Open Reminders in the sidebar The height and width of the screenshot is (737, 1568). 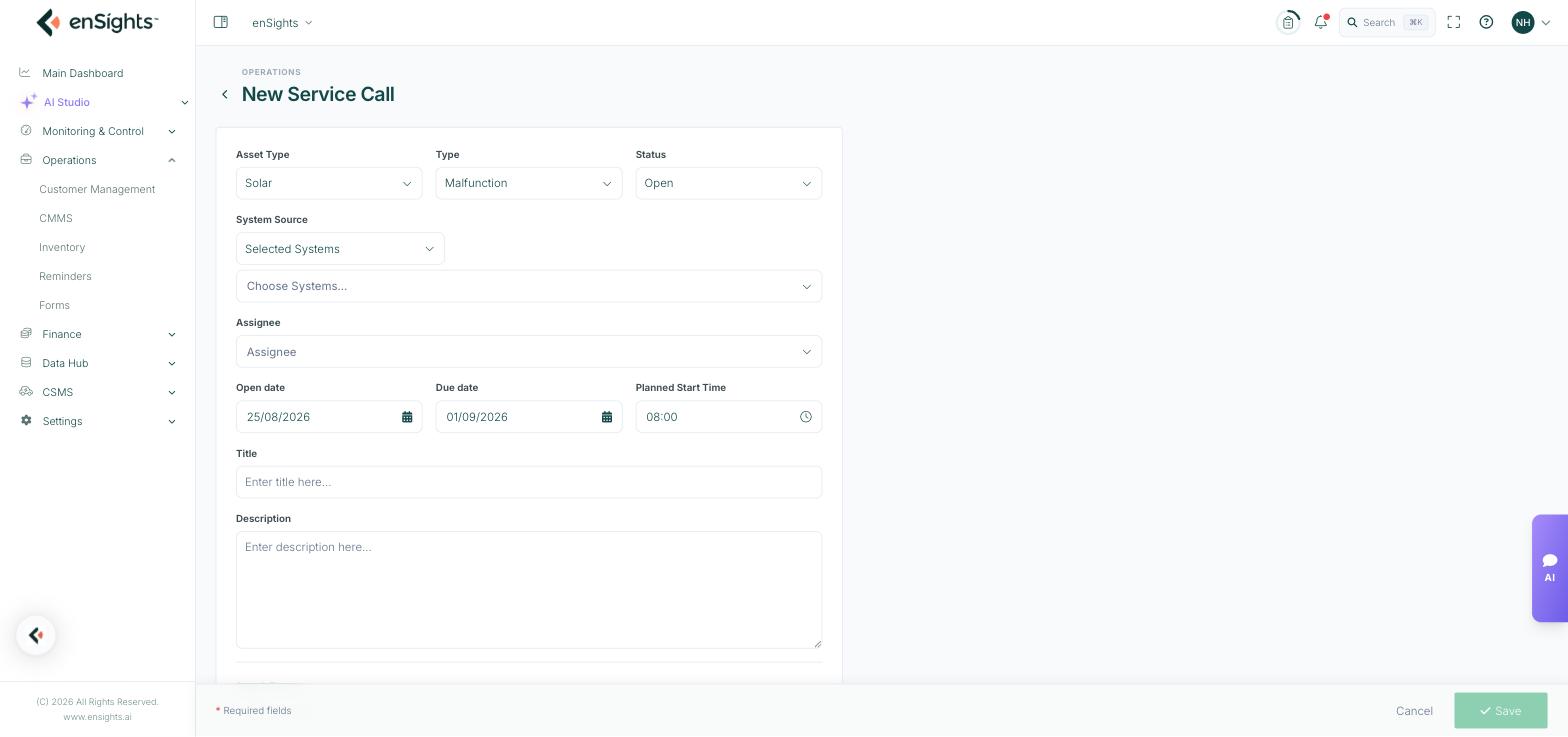coord(65,276)
